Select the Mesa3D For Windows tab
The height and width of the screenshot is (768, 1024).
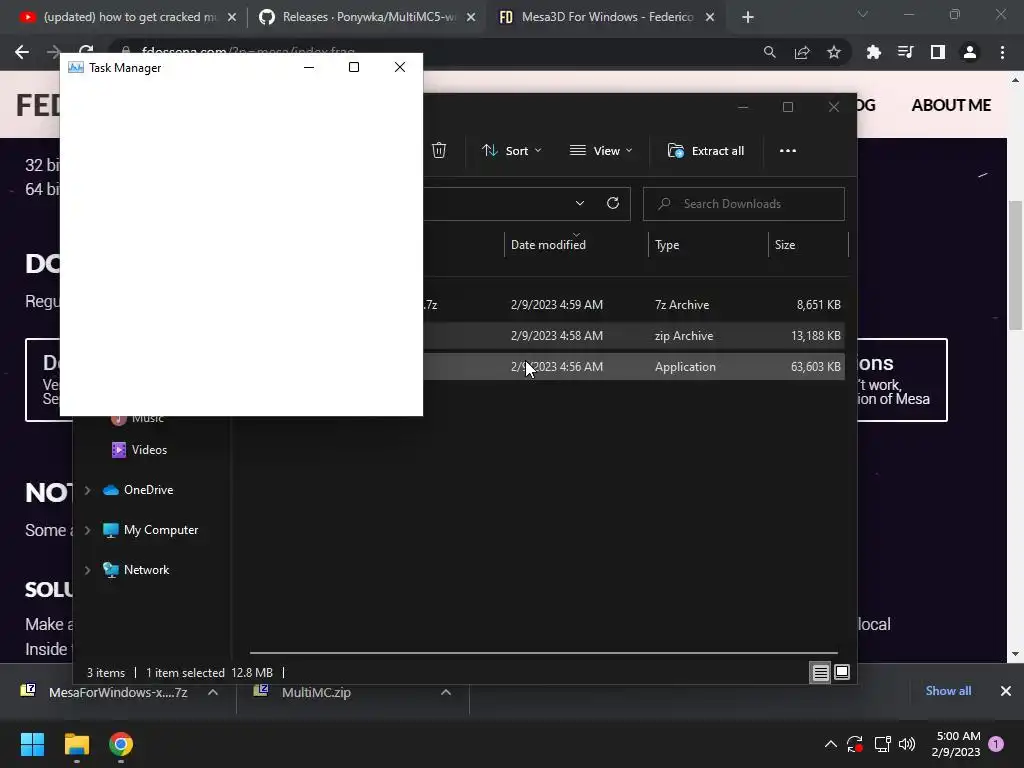pyautogui.click(x=607, y=17)
